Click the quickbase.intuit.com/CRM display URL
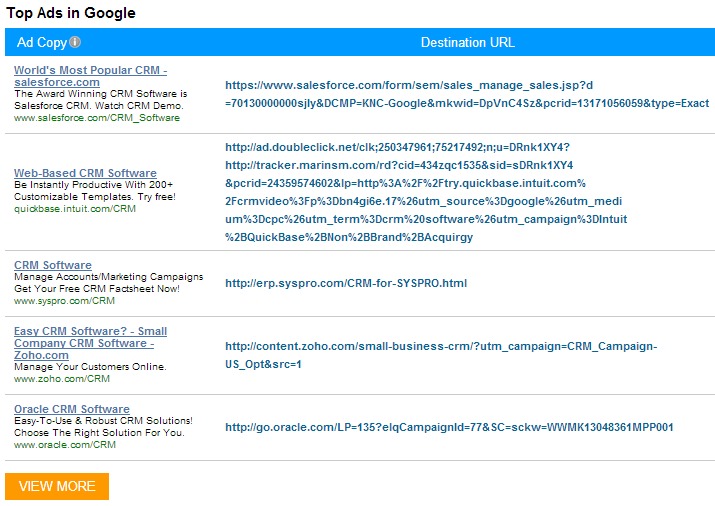This screenshot has width=715, height=506. coord(74,209)
